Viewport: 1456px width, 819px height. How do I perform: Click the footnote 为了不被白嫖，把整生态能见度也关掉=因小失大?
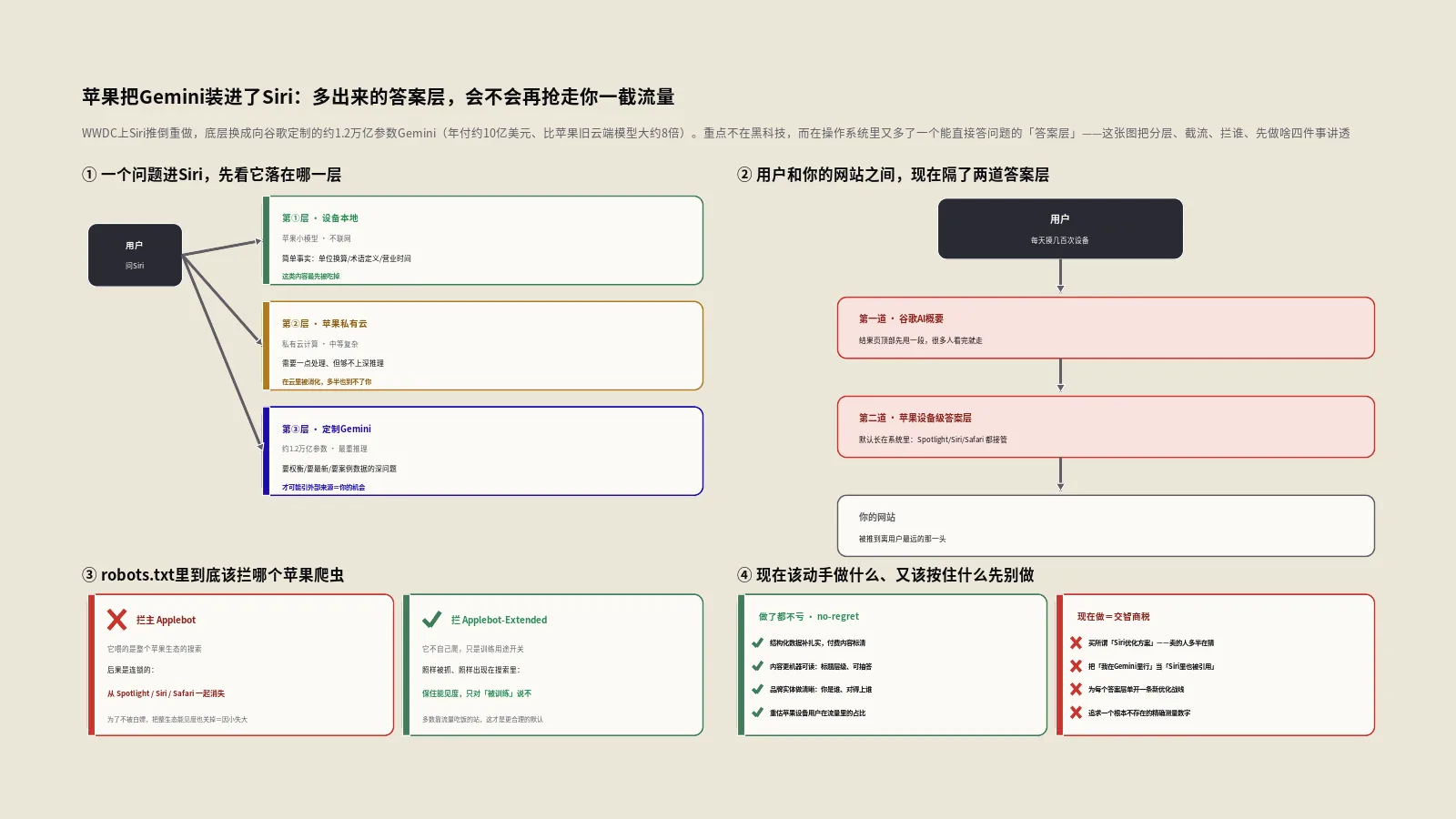(x=177, y=720)
